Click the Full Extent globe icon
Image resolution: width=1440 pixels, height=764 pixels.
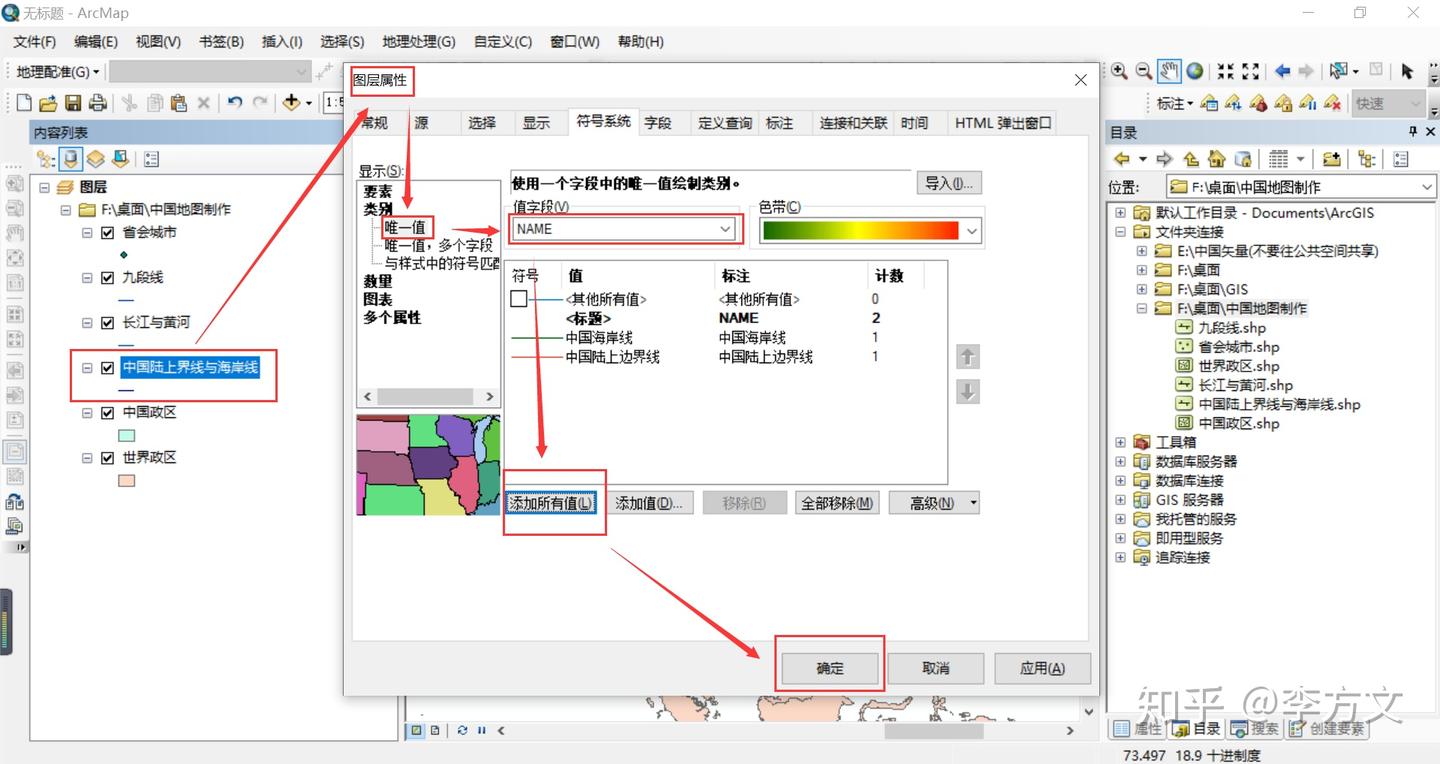point(1194,71)
